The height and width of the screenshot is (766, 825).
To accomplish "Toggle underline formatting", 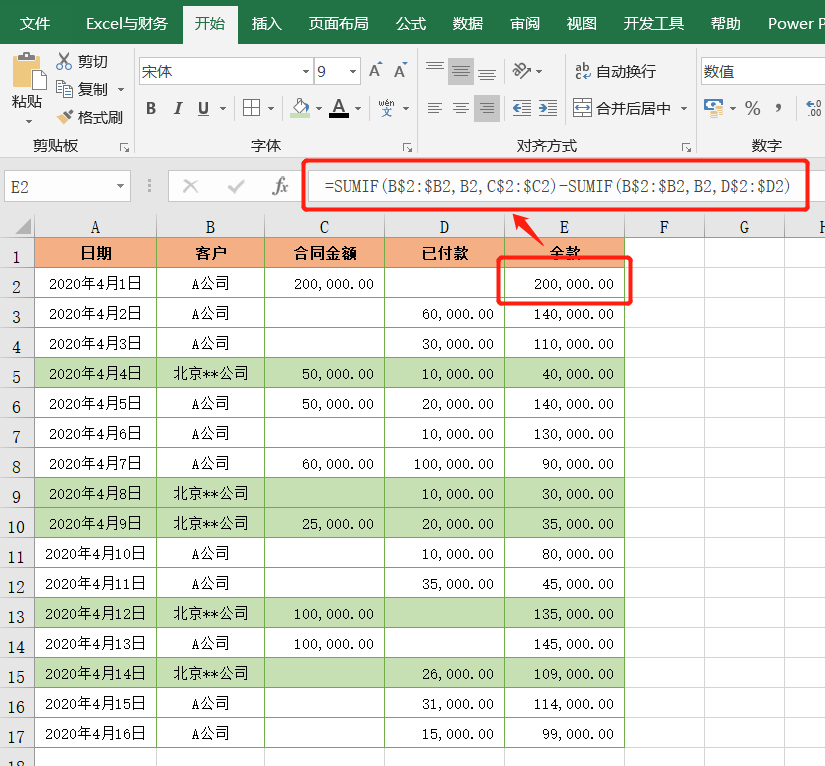I will 204,109.
